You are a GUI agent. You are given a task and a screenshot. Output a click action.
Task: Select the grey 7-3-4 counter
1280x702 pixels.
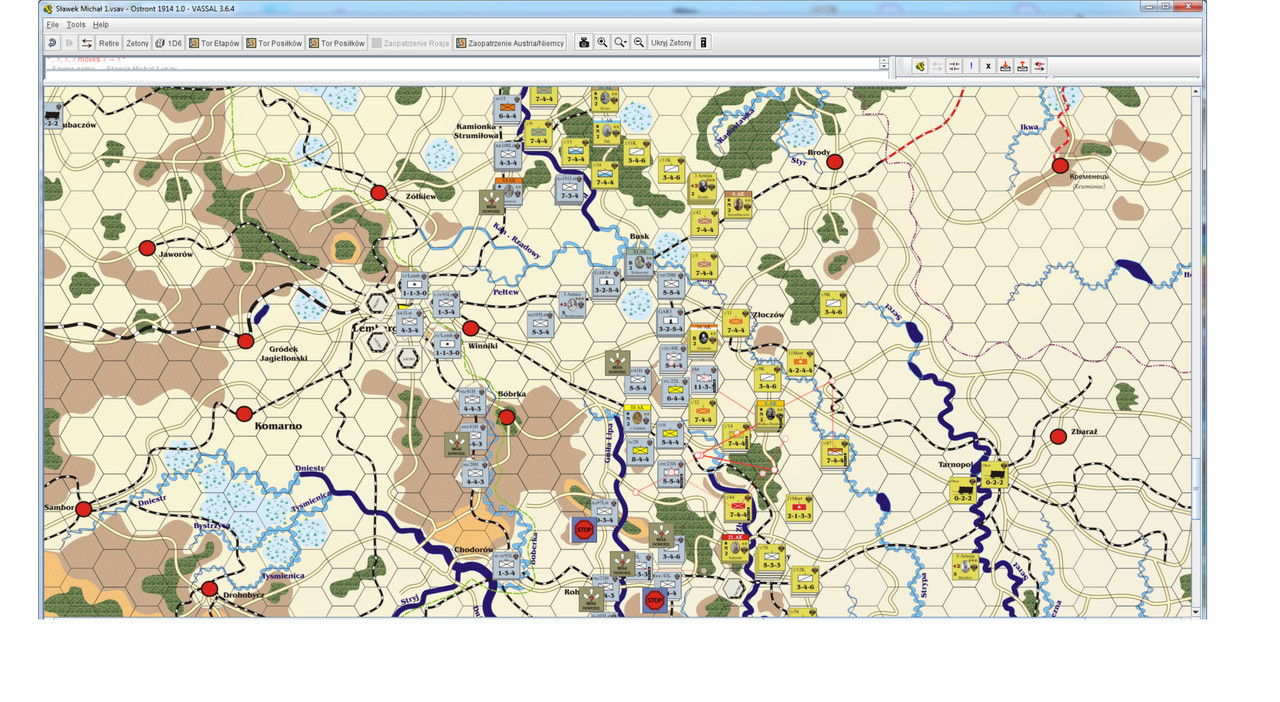pos(569,189)
